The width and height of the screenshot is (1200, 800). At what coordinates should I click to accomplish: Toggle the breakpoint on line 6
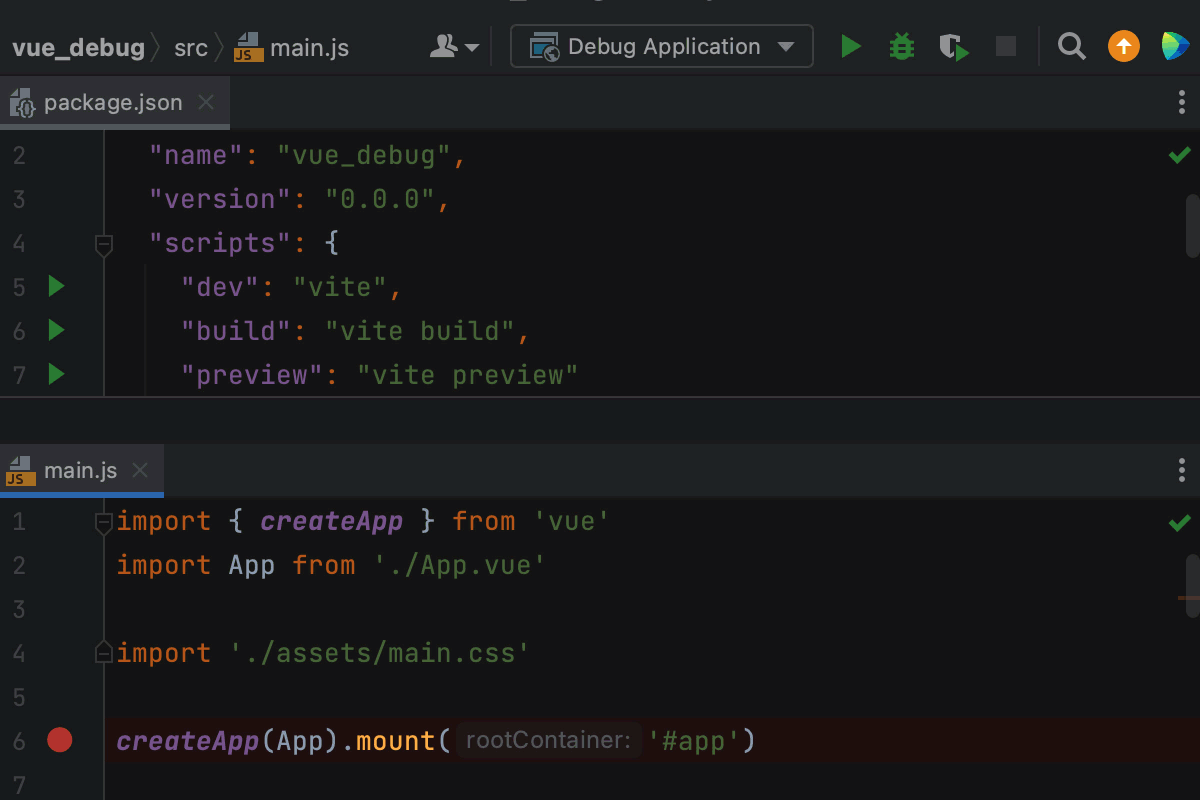60,740
